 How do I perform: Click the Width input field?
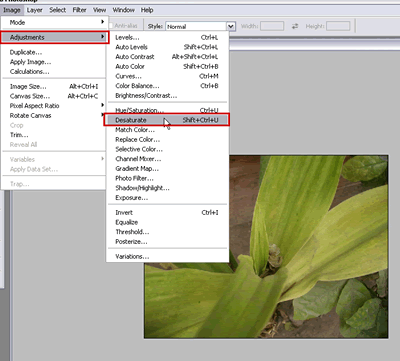tap(272, 26)
